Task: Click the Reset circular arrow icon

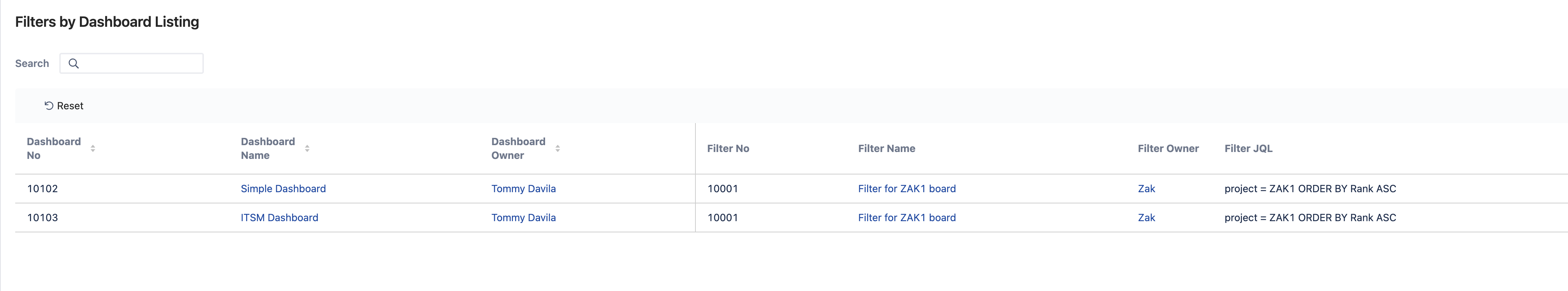Action: (49, 106)
